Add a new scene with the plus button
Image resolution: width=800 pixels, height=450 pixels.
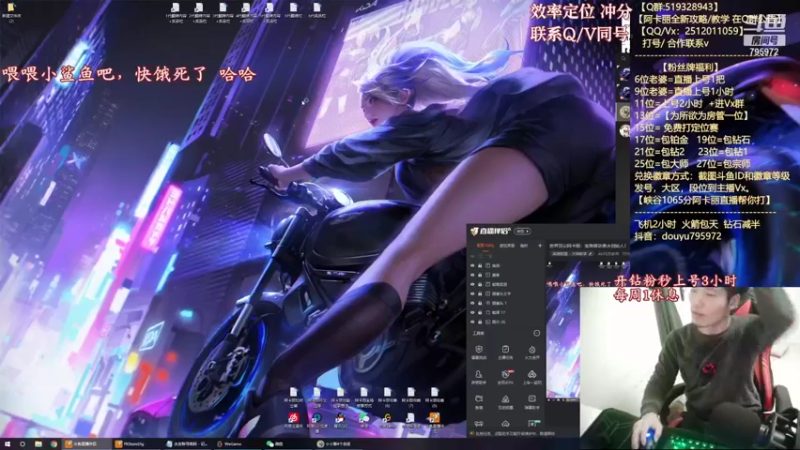(540, 246)
